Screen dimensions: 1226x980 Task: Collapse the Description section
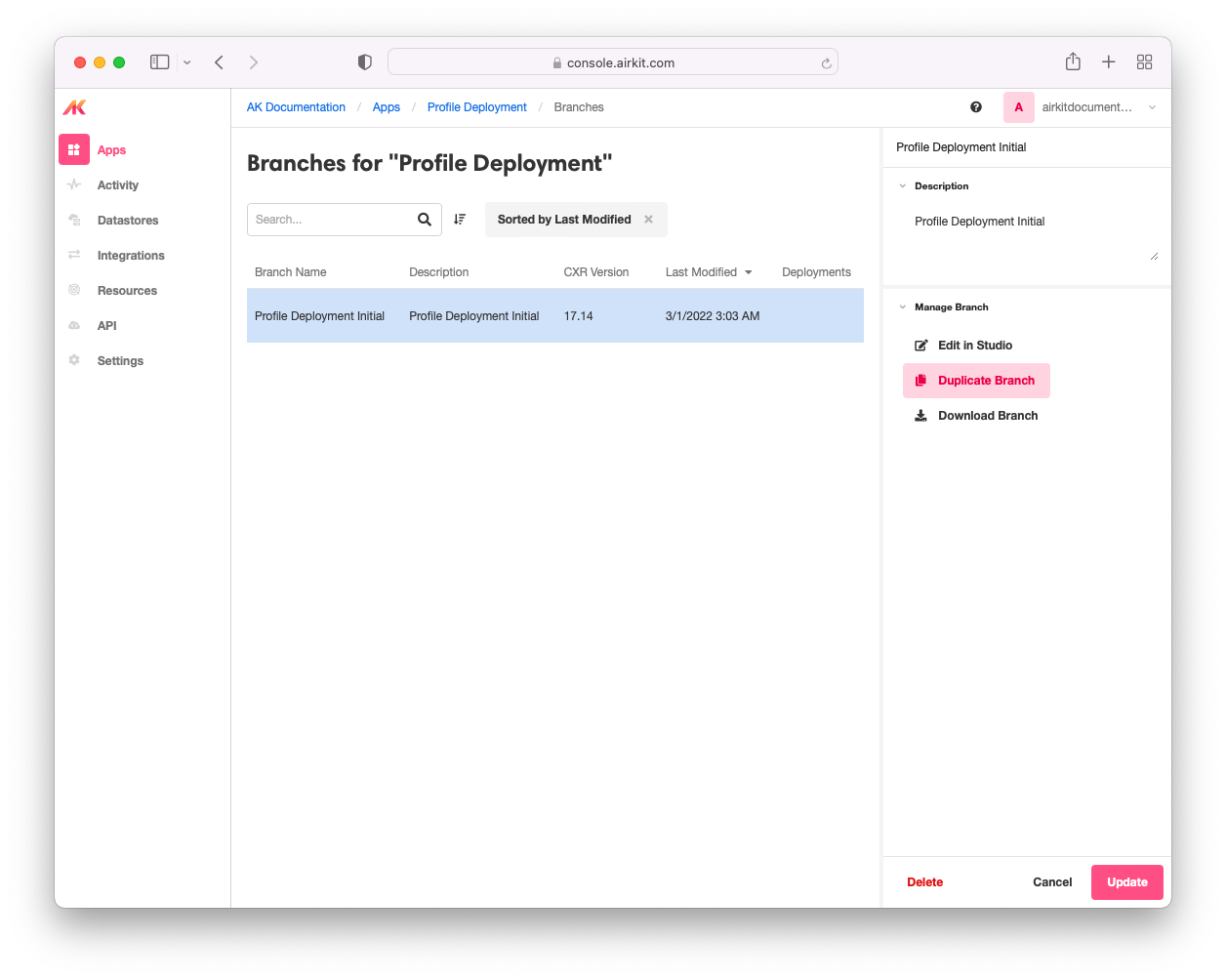(903, 186)
